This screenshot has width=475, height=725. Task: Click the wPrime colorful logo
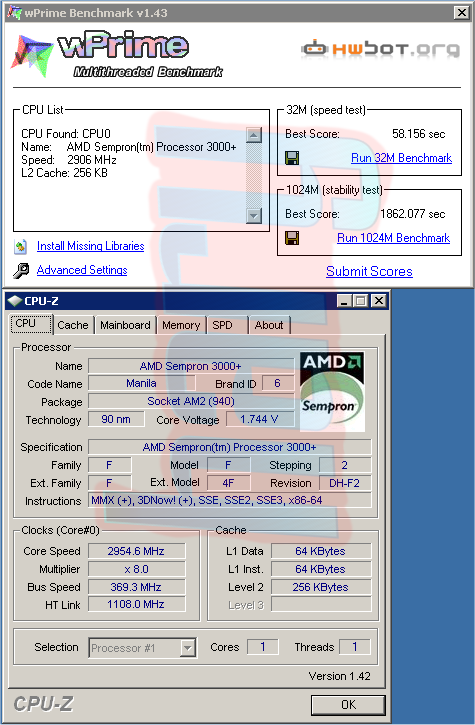click(32, 55)
